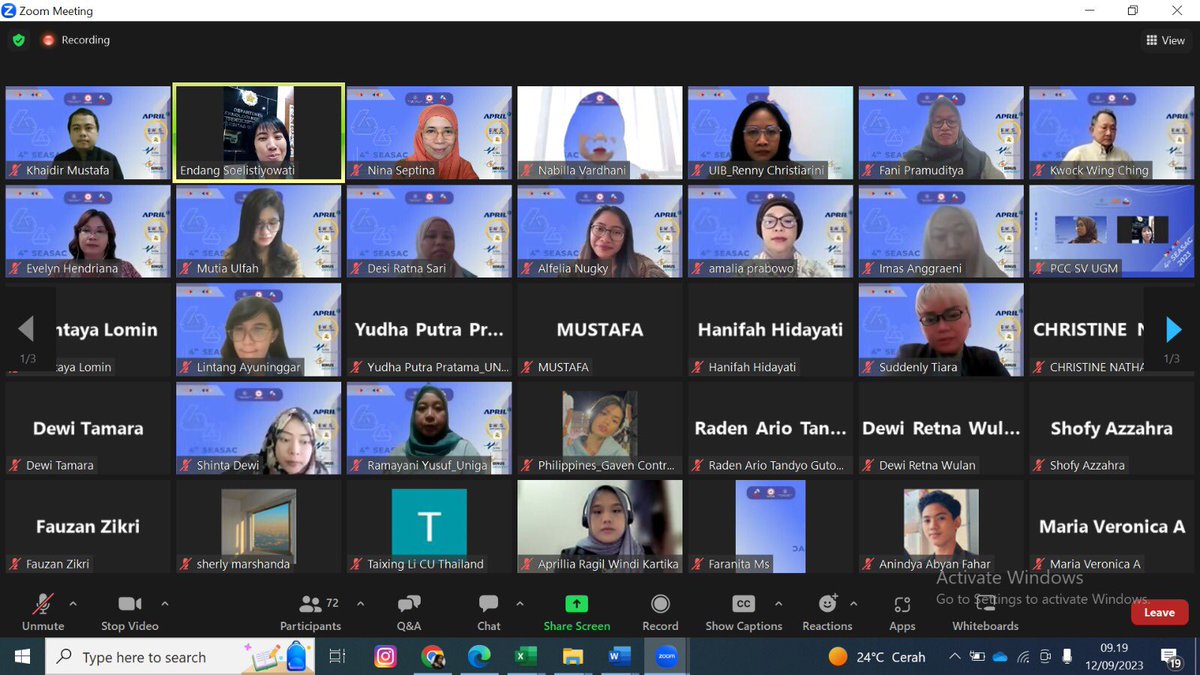The height and width of the screenshot is (675, 1200).
Task: Go to next gallery page arrow
Action: pos(1172,329)
